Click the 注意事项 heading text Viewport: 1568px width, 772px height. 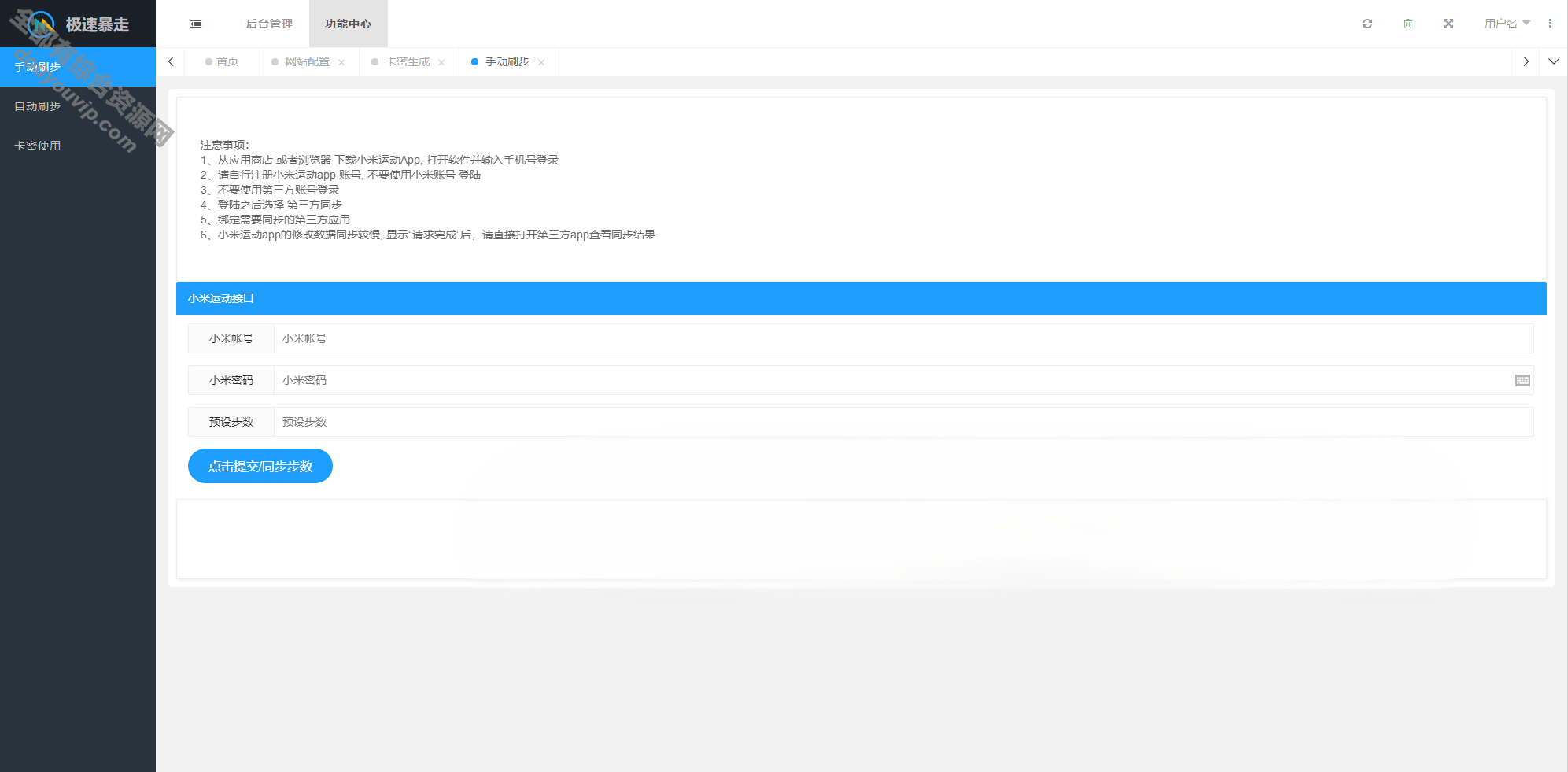(224, 145)
